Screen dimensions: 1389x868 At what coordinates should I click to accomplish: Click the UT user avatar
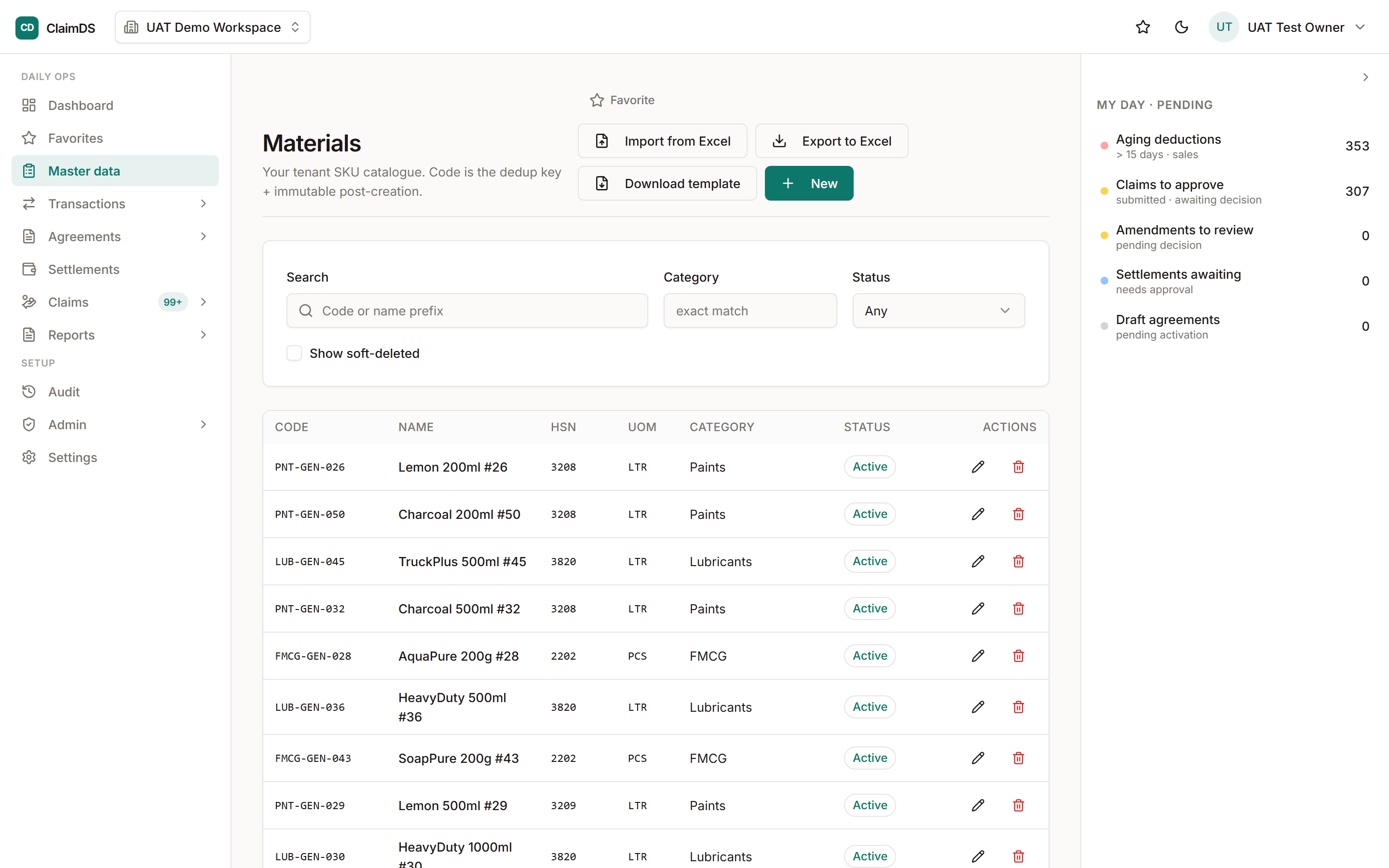(x=1224, y=27)
